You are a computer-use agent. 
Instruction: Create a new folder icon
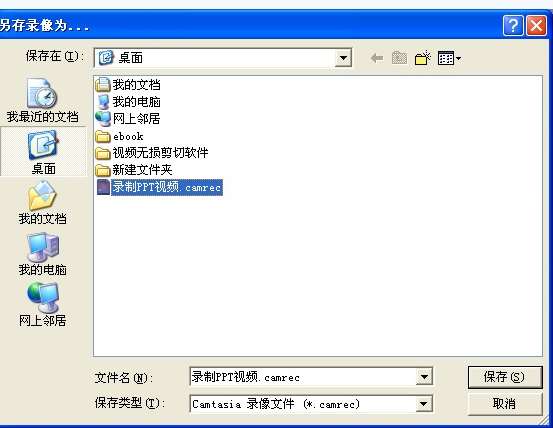423,58
